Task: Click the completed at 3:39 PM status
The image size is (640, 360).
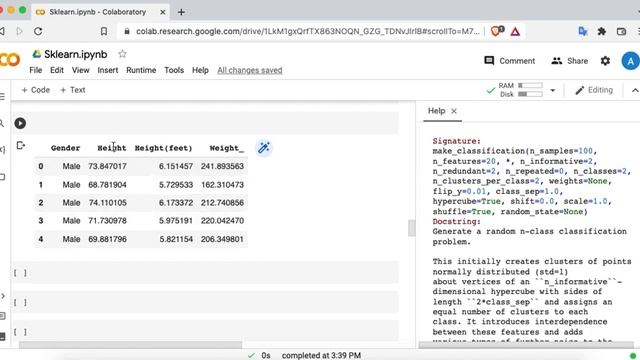Action: point(321,356)
